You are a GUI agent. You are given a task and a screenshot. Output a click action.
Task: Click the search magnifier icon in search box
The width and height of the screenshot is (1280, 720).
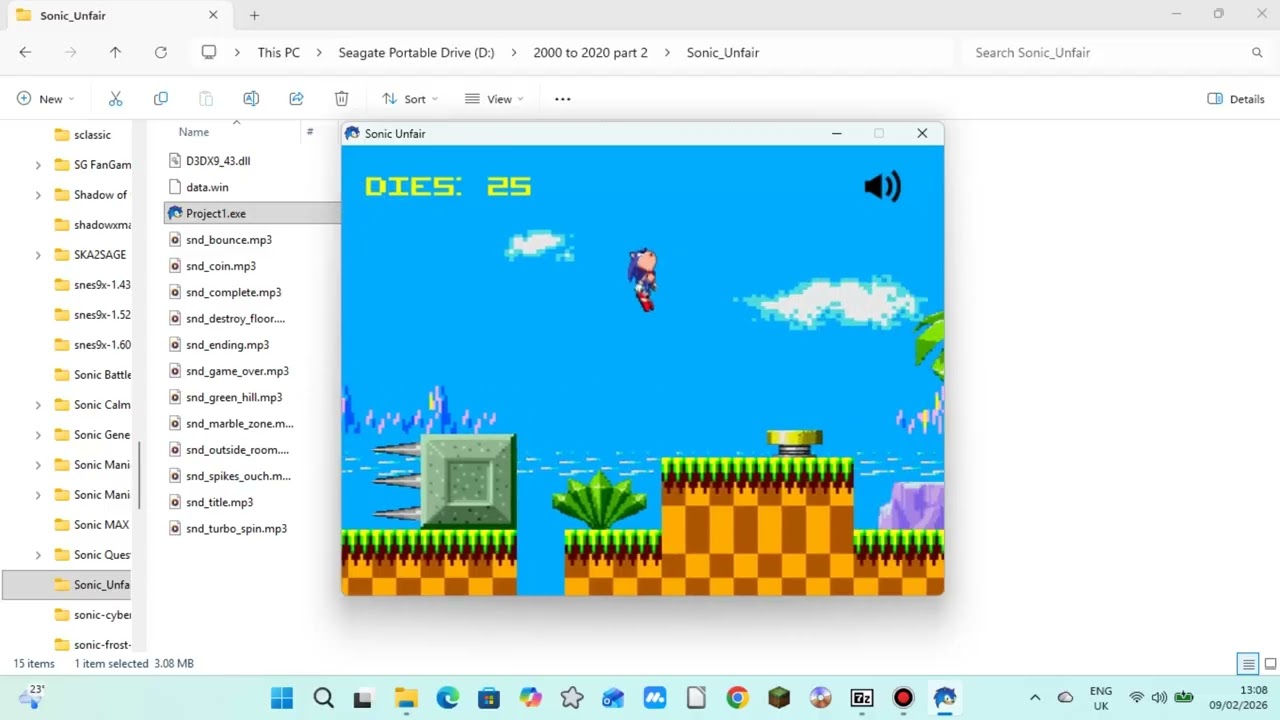(x=1257, y=52)
